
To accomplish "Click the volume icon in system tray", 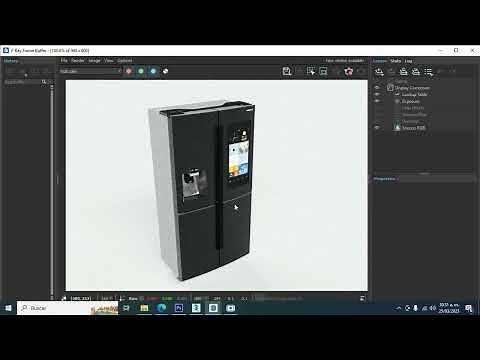I will pos(433,308).
